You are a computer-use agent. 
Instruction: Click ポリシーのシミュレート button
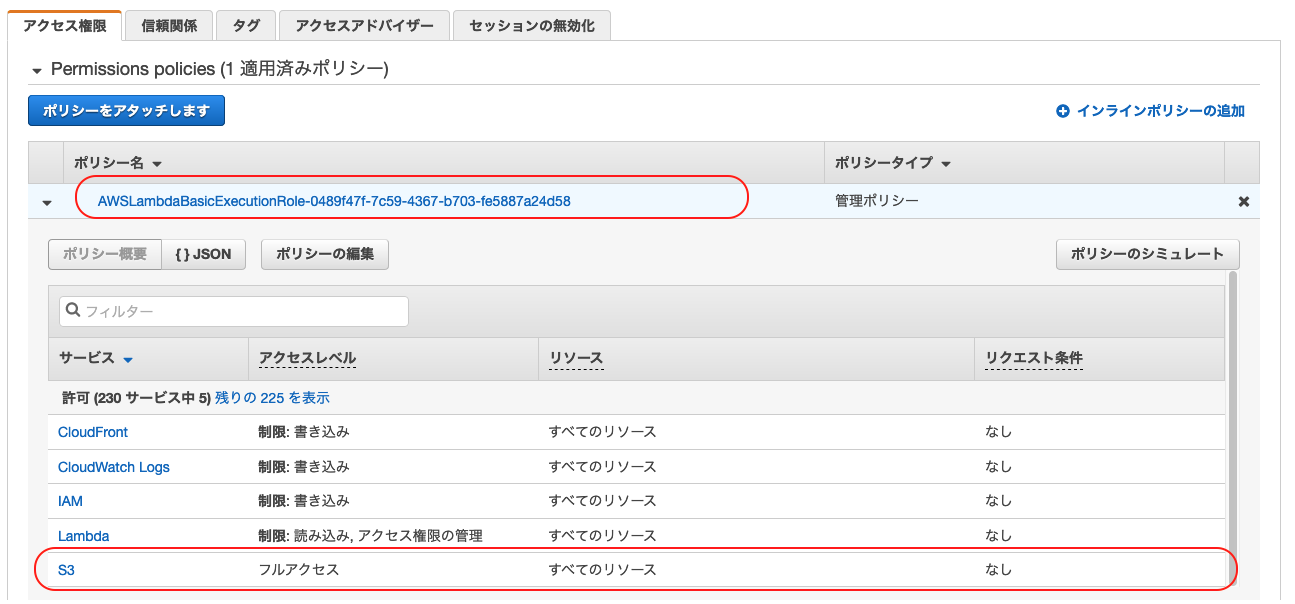pos(1147,254)
